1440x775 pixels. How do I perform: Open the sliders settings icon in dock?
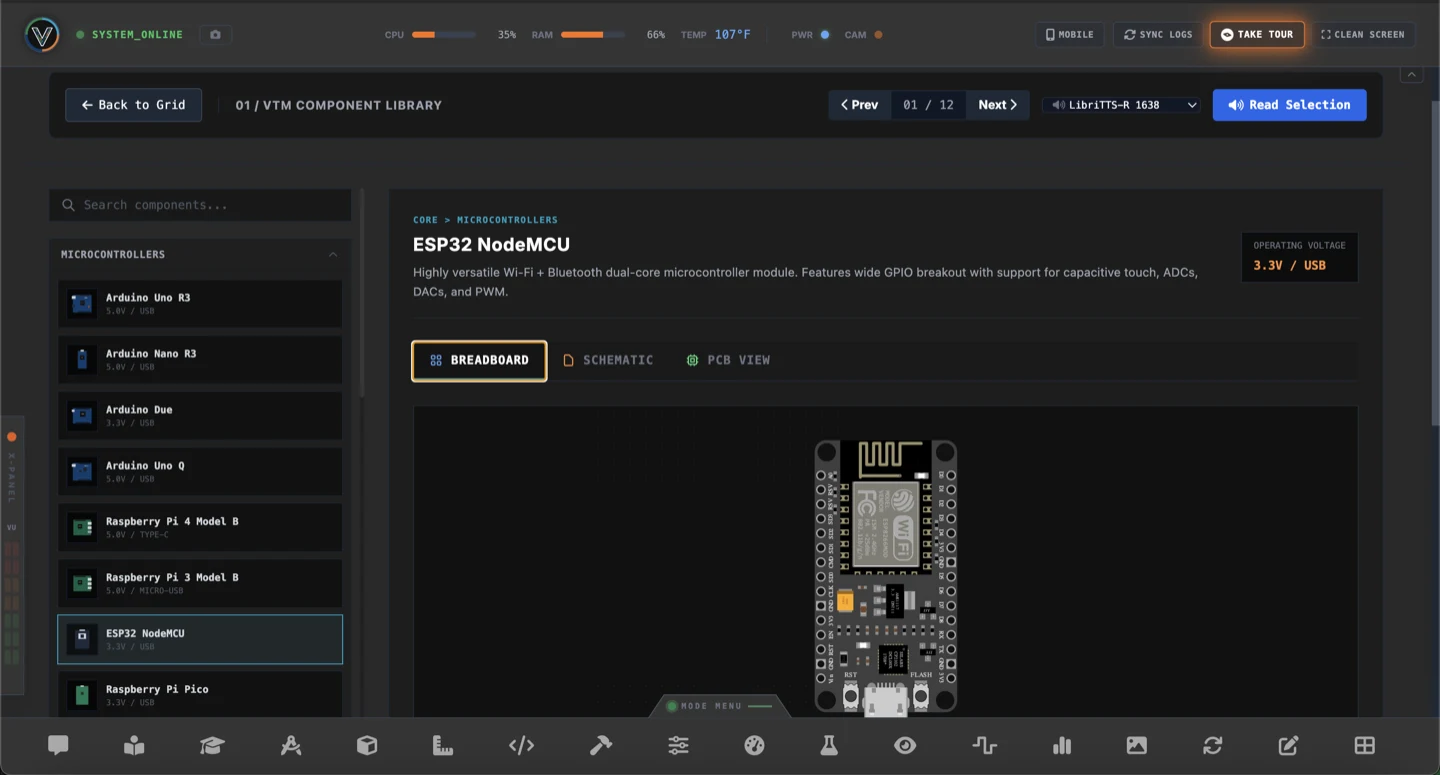[x=678, y=745]
